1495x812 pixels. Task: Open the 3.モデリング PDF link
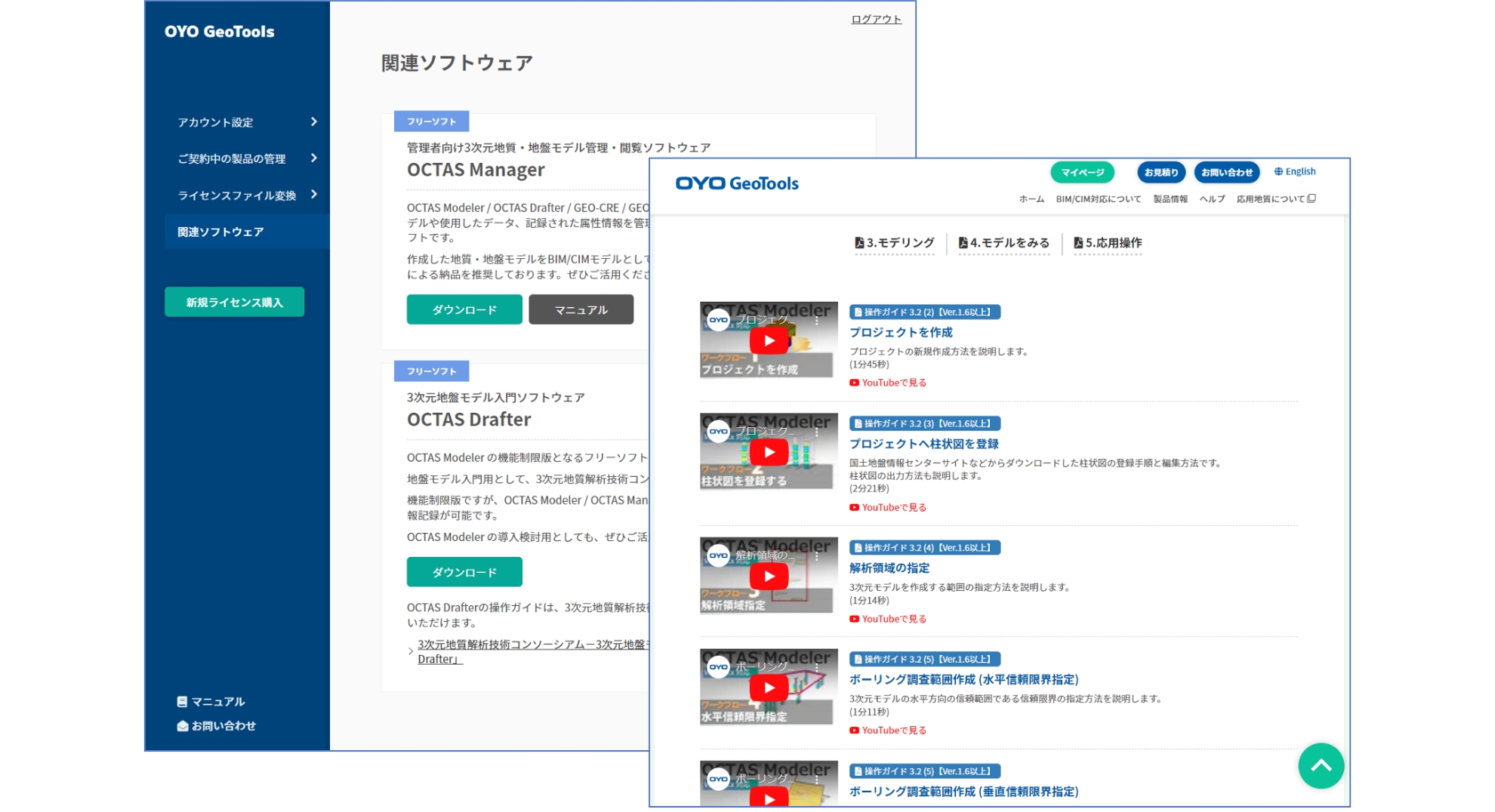point(894,243)
